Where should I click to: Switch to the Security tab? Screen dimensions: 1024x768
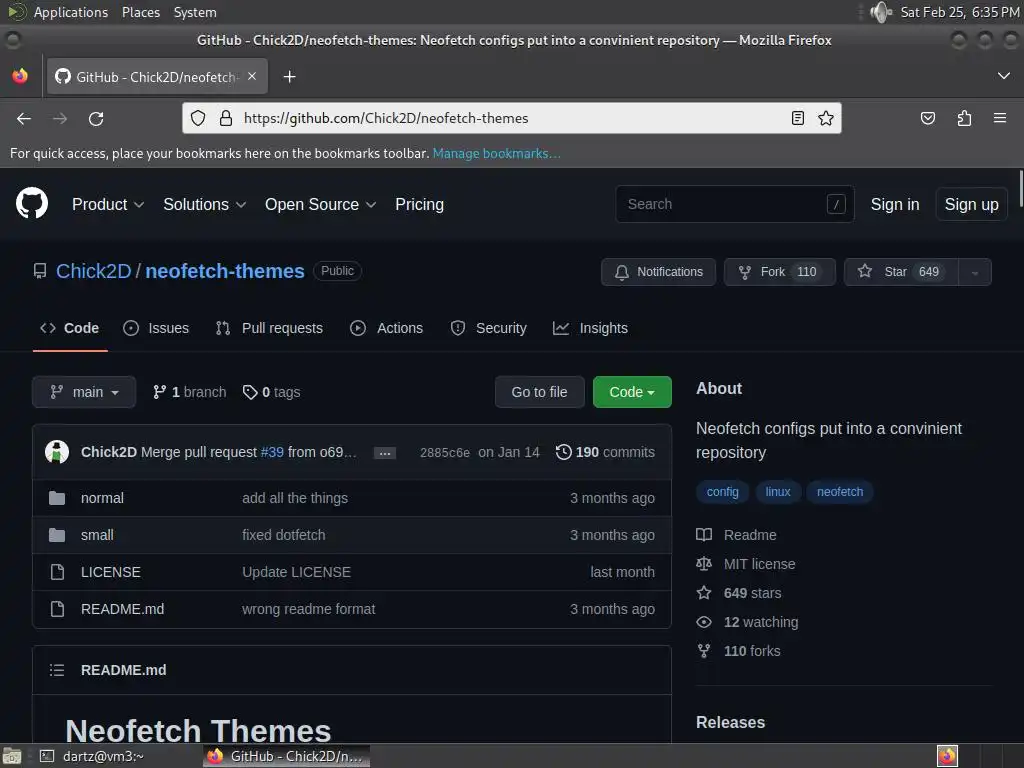488,328
